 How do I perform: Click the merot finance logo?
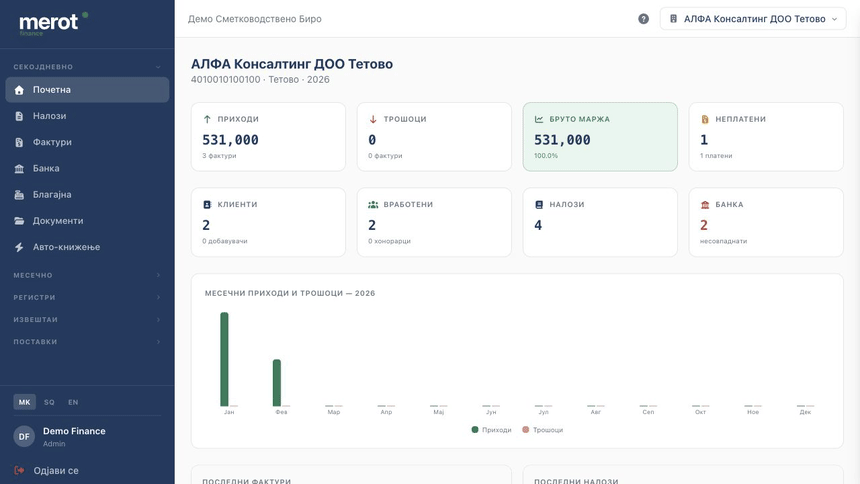point(53,24)
